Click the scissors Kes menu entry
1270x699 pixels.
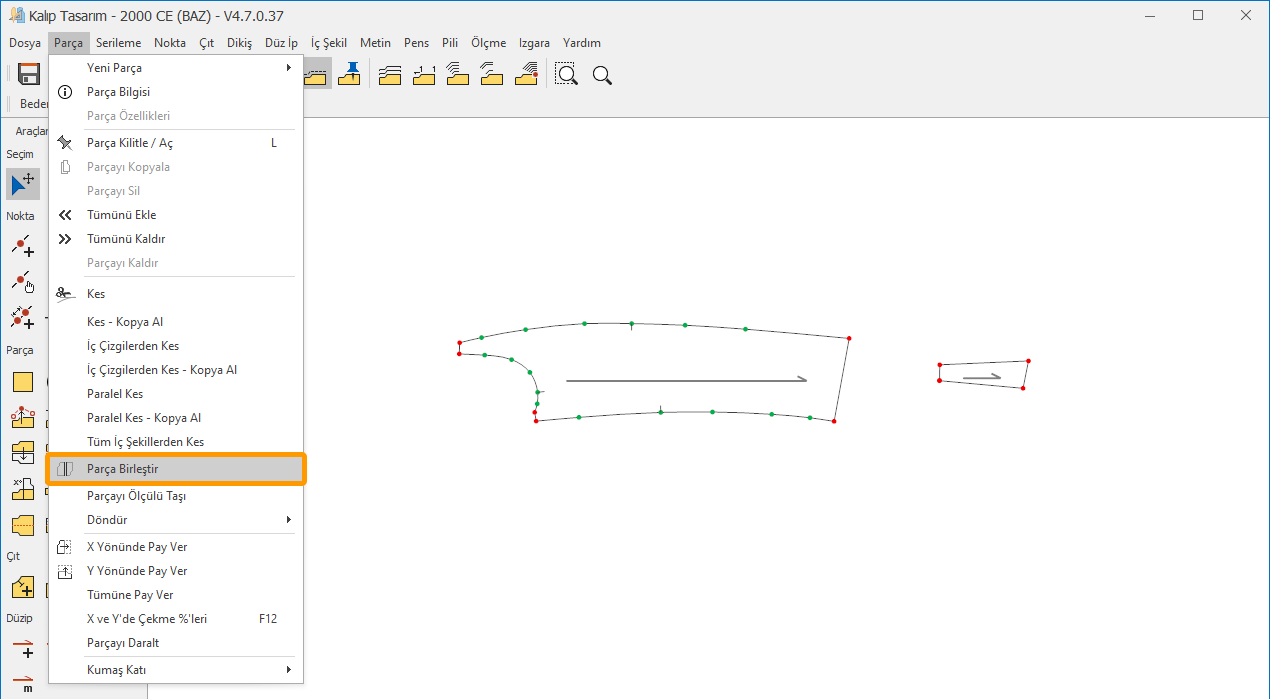(96, 294)
